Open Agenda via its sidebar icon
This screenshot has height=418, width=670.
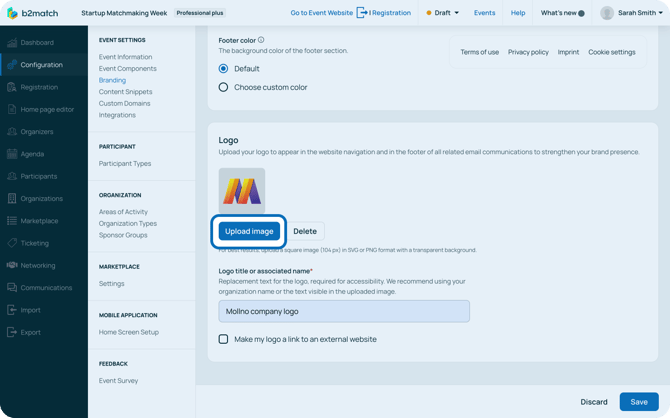pyautogui.click(x=12, y=154)
